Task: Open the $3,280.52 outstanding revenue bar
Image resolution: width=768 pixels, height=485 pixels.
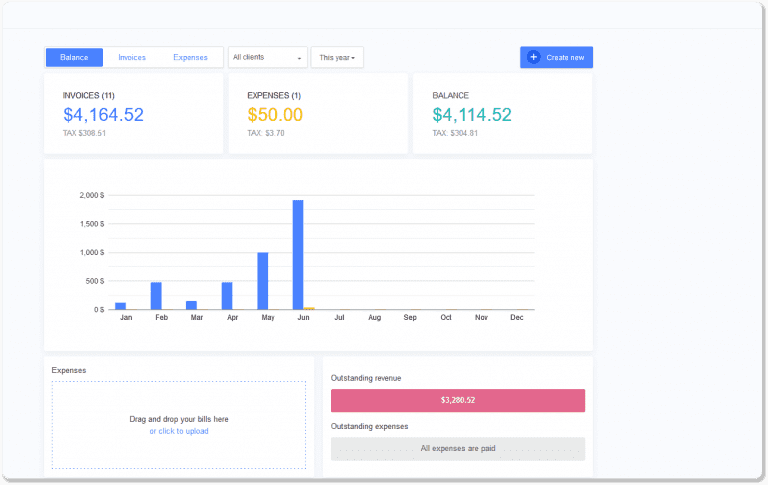Action: pyautogui.click(x=458, y=400)
